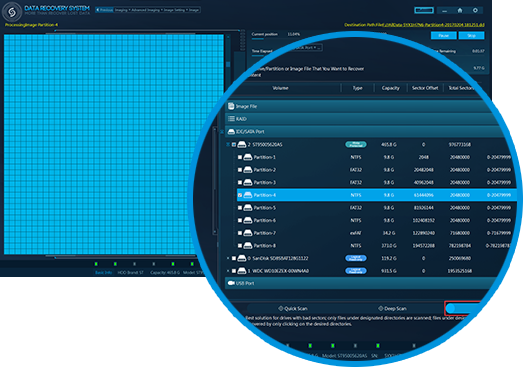Image resolution: width=524 pixels, height=368 pixels.
Task: Collapse the IDE/SATA Port group
Action: coord(222,132)
